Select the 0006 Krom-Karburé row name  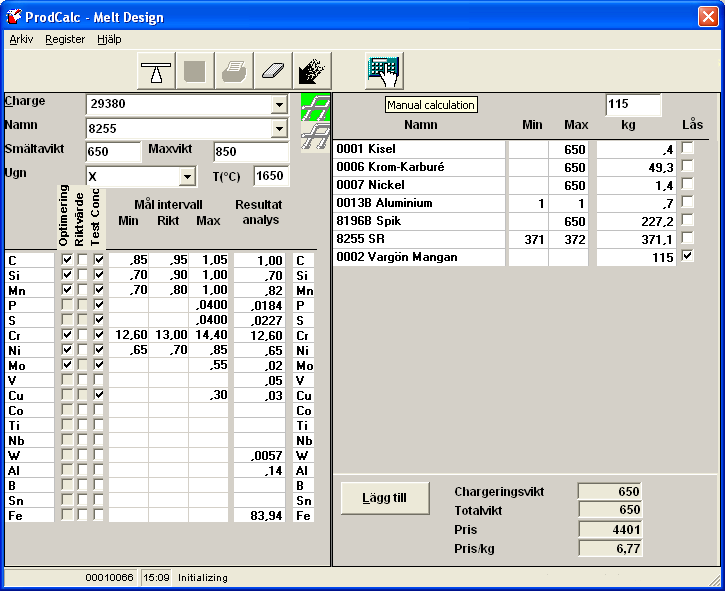[419, 167]
